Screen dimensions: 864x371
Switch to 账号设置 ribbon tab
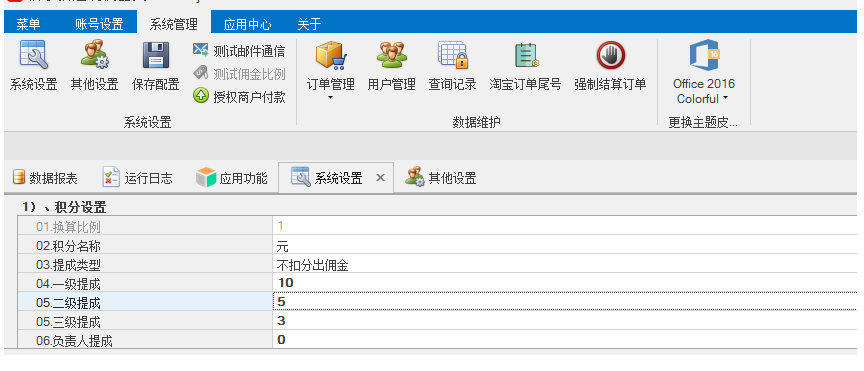(99, 24)
